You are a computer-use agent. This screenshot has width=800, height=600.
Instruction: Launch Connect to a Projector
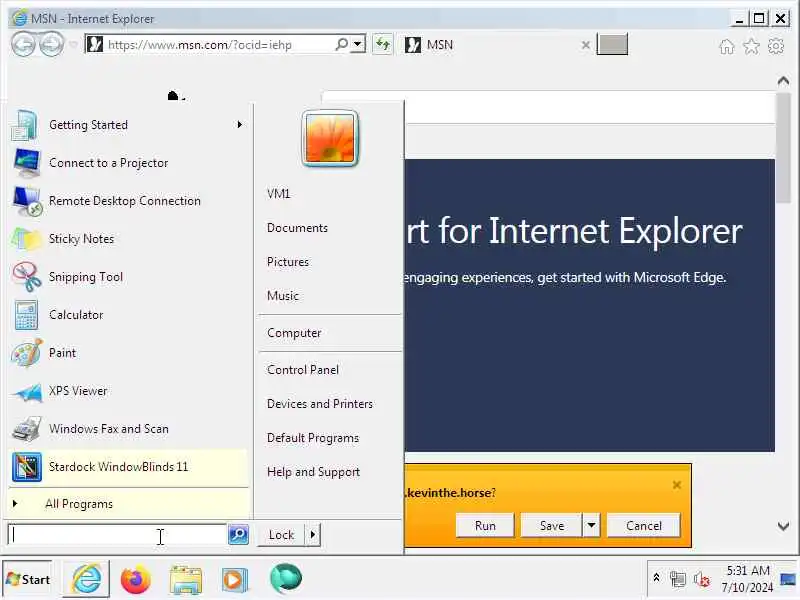[128, 163]
